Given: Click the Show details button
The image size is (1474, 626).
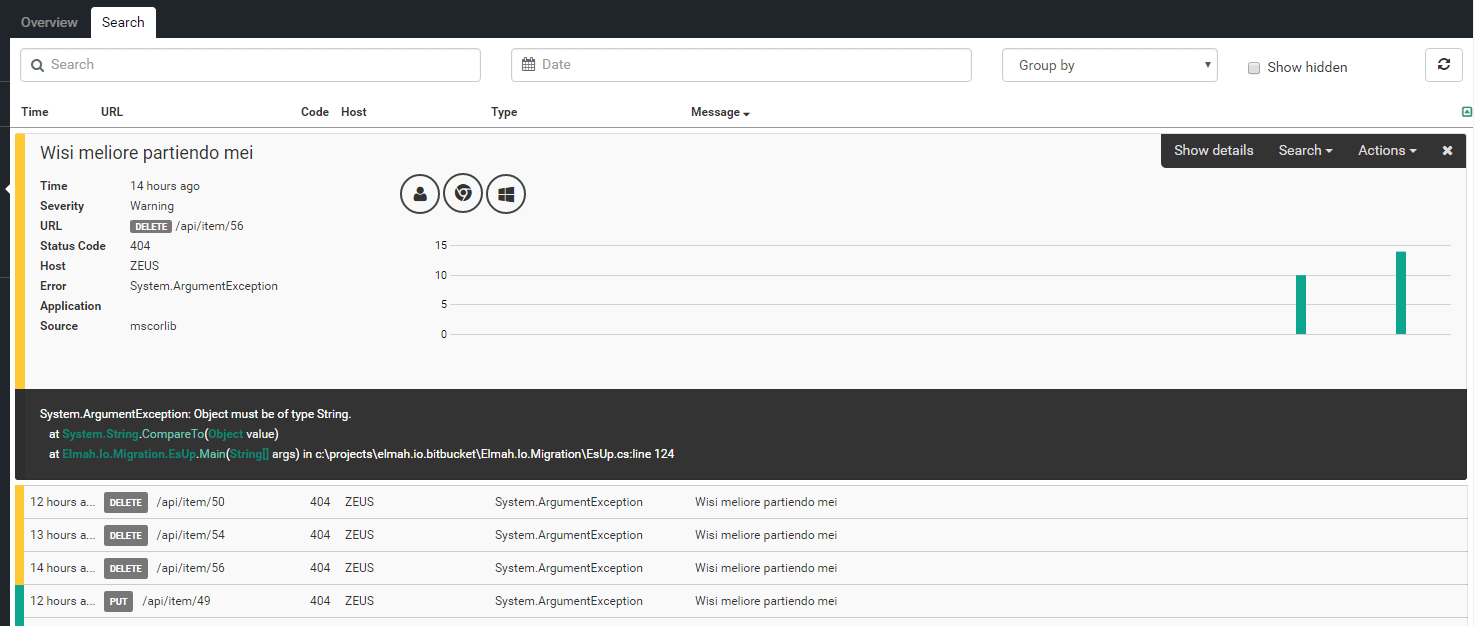Looking at the screenshot, I should pyautogui.click(x=1213, y=151).
